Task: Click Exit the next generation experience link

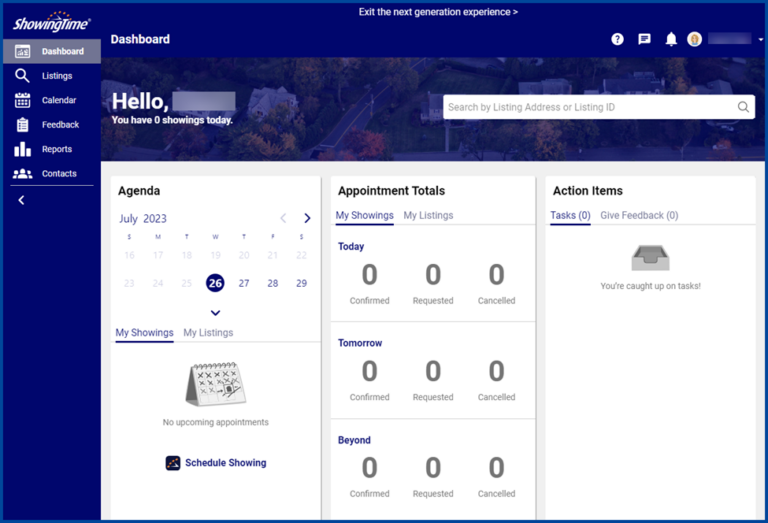Action: point(438,12)
